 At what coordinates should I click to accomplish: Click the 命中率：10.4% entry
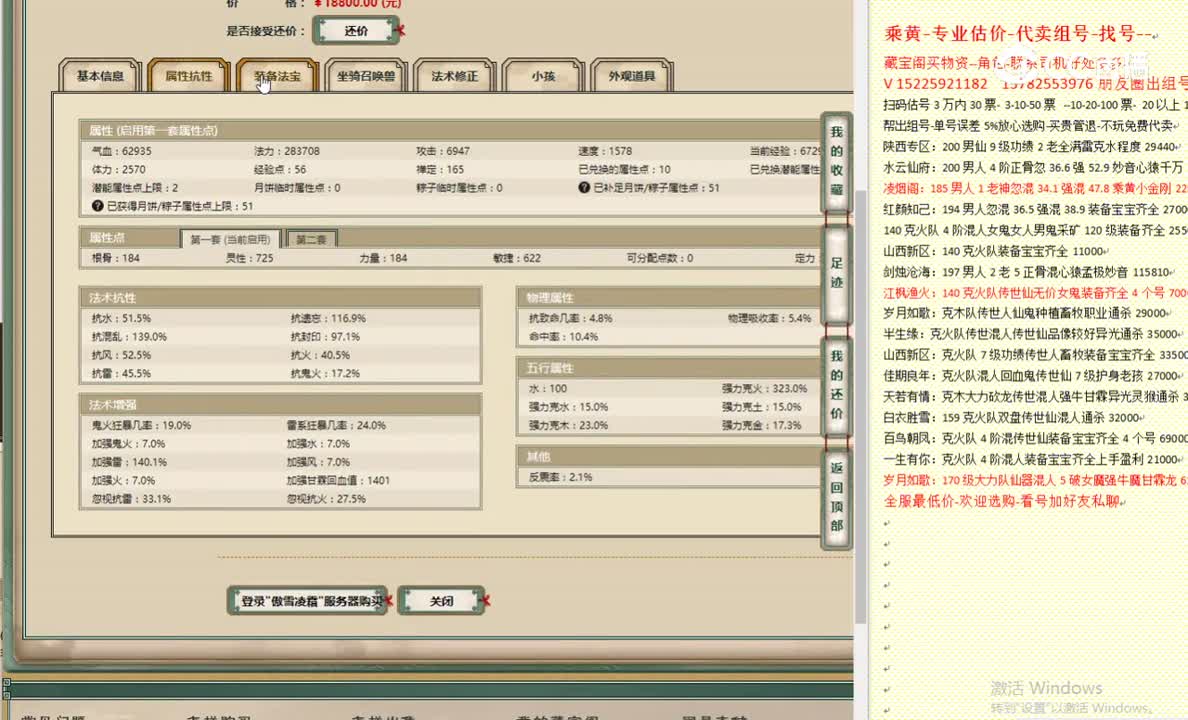(x=564, y=337)
